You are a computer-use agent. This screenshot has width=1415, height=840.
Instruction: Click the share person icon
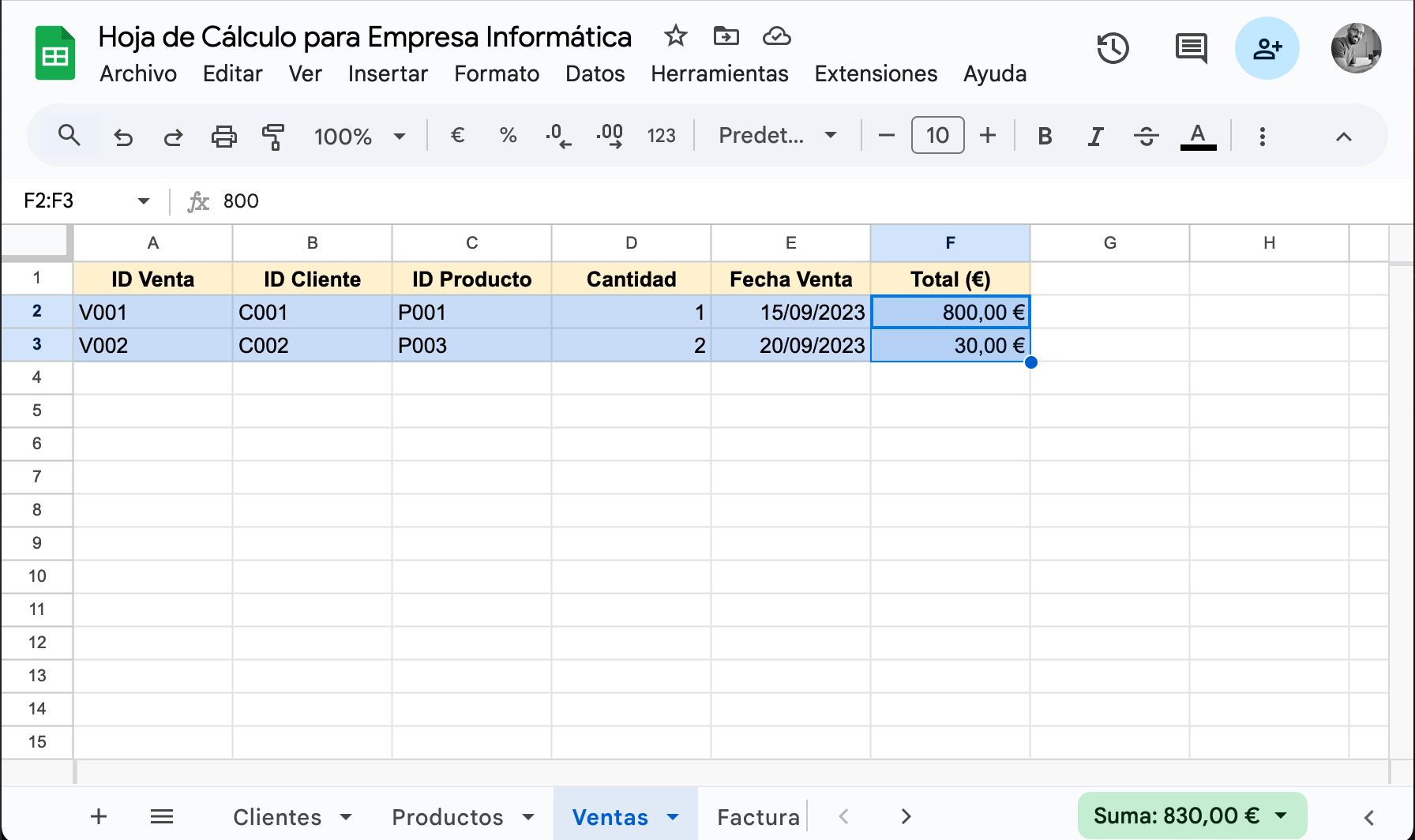tap(1267, 49)
